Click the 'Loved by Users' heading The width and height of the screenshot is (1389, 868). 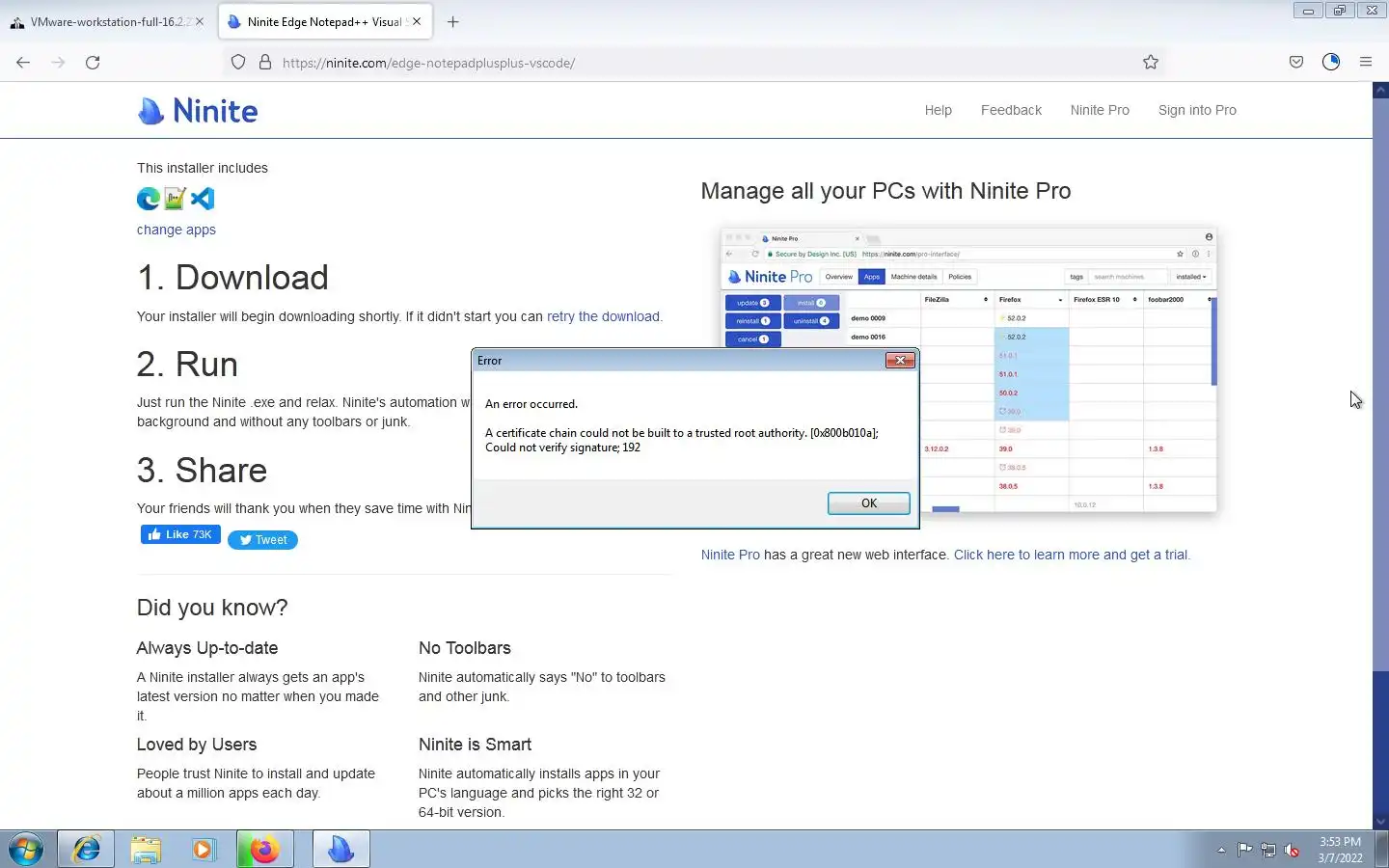pyautogui.click(x=197, y=745)
